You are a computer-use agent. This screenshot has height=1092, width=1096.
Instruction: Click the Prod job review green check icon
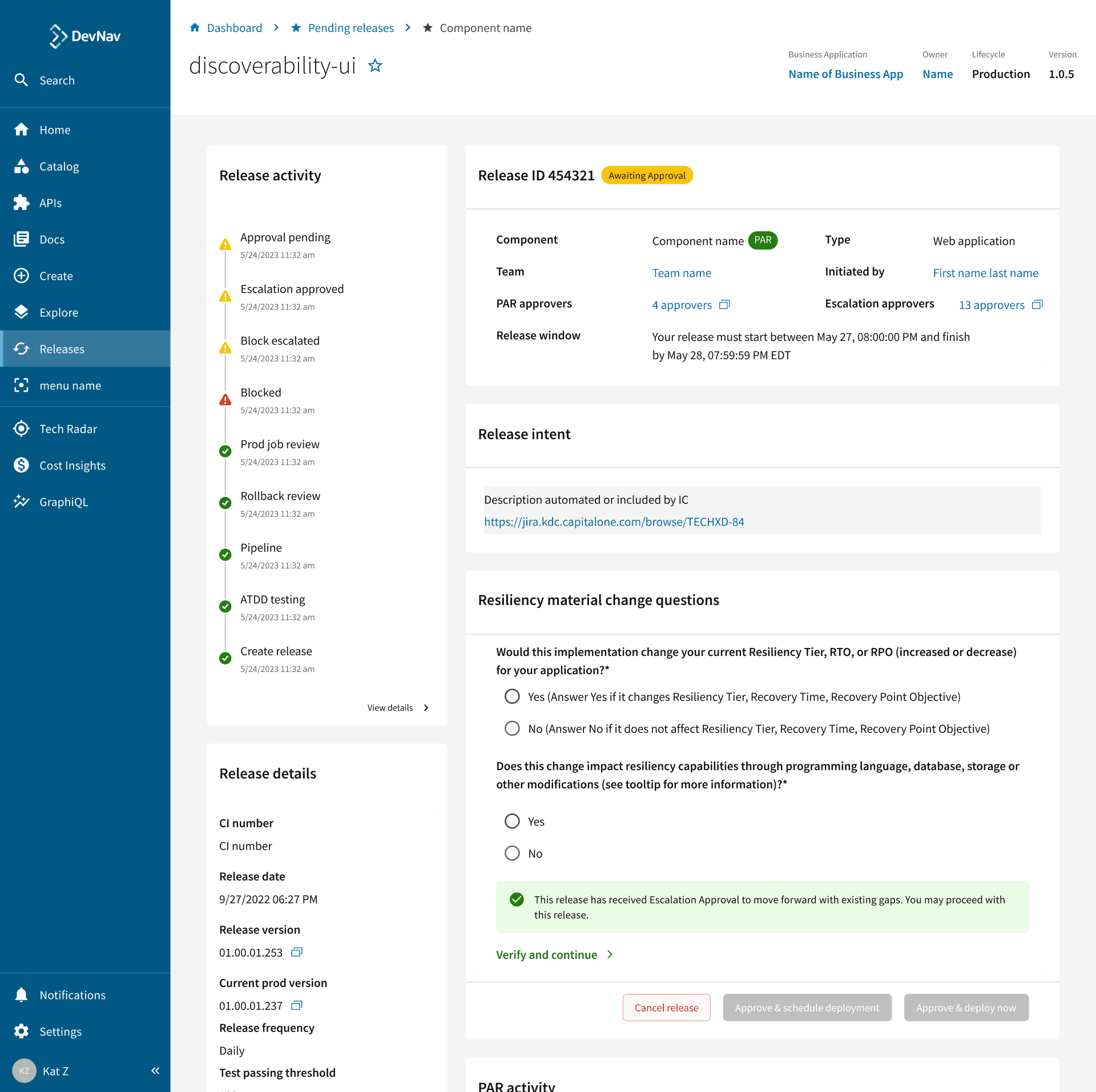(225, 451)
